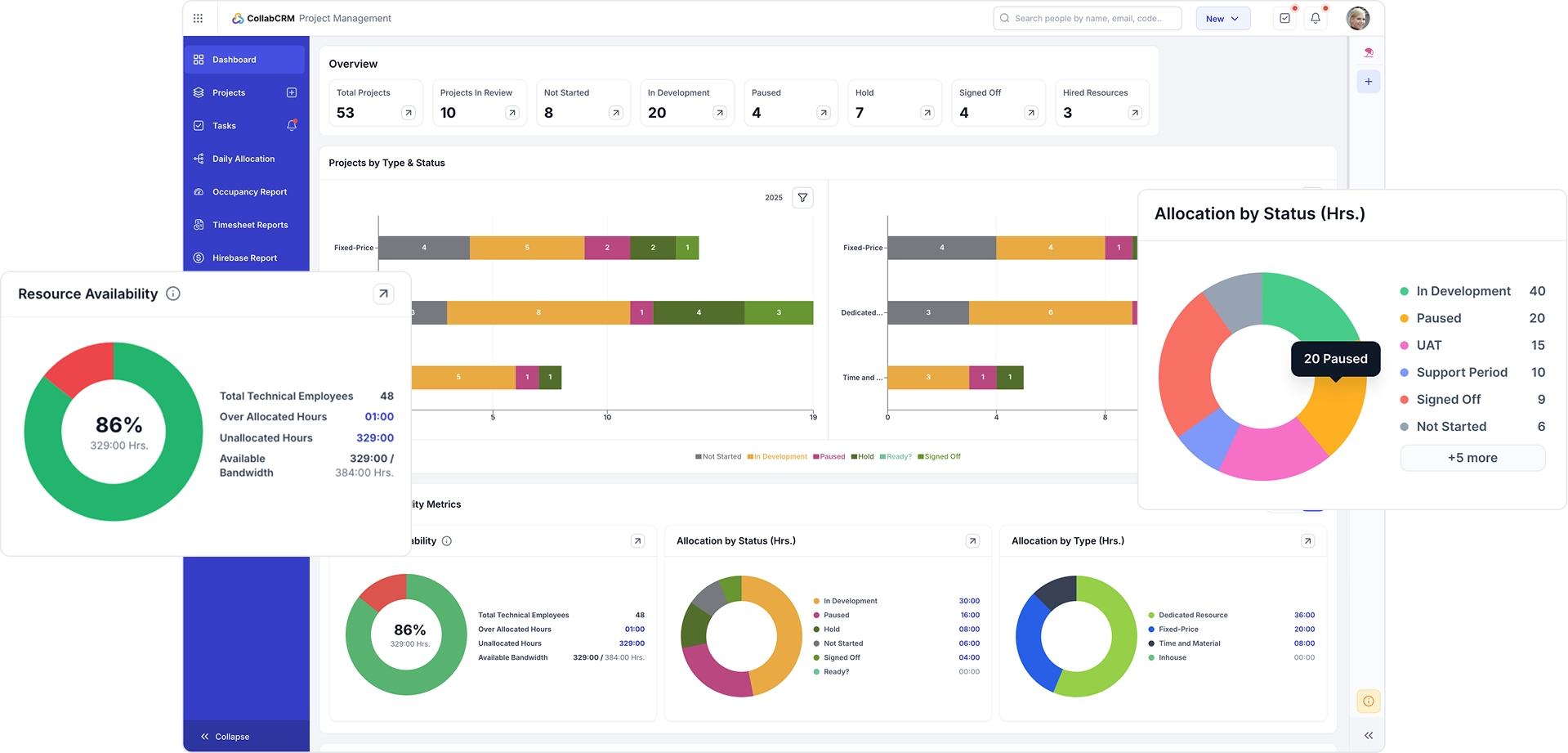Open the New dropdown button
The height and width of the screenshot is (753, 1568).
[1222, 19]
